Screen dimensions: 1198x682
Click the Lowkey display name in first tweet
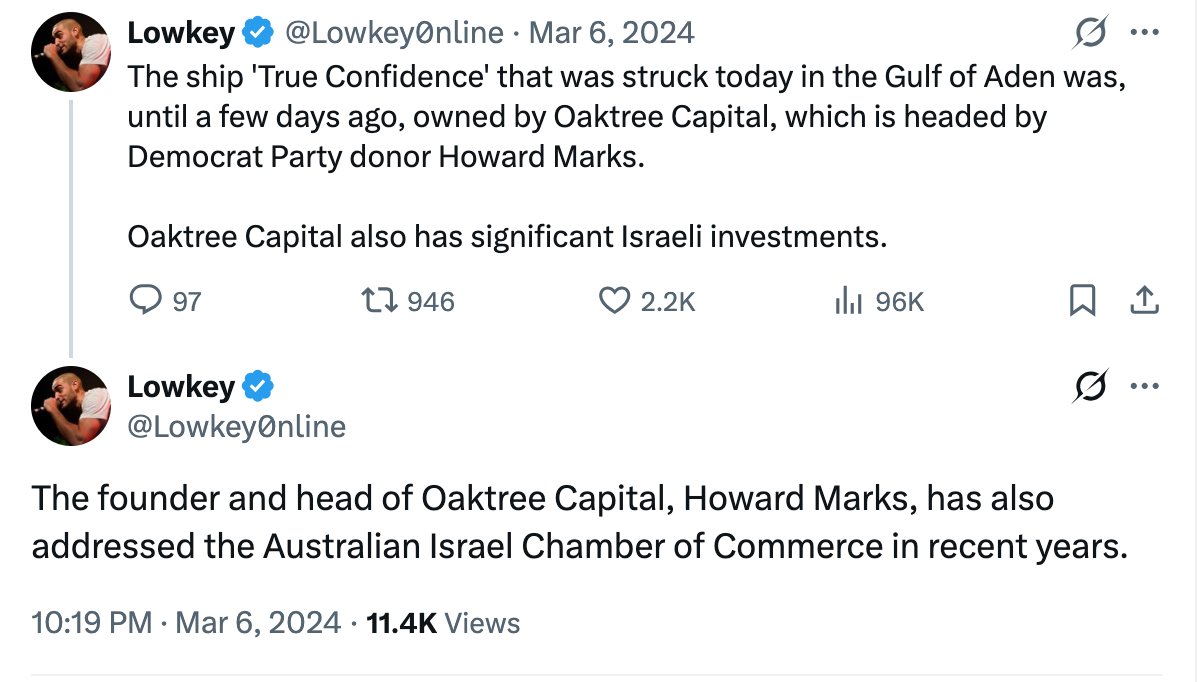point(181,33)
